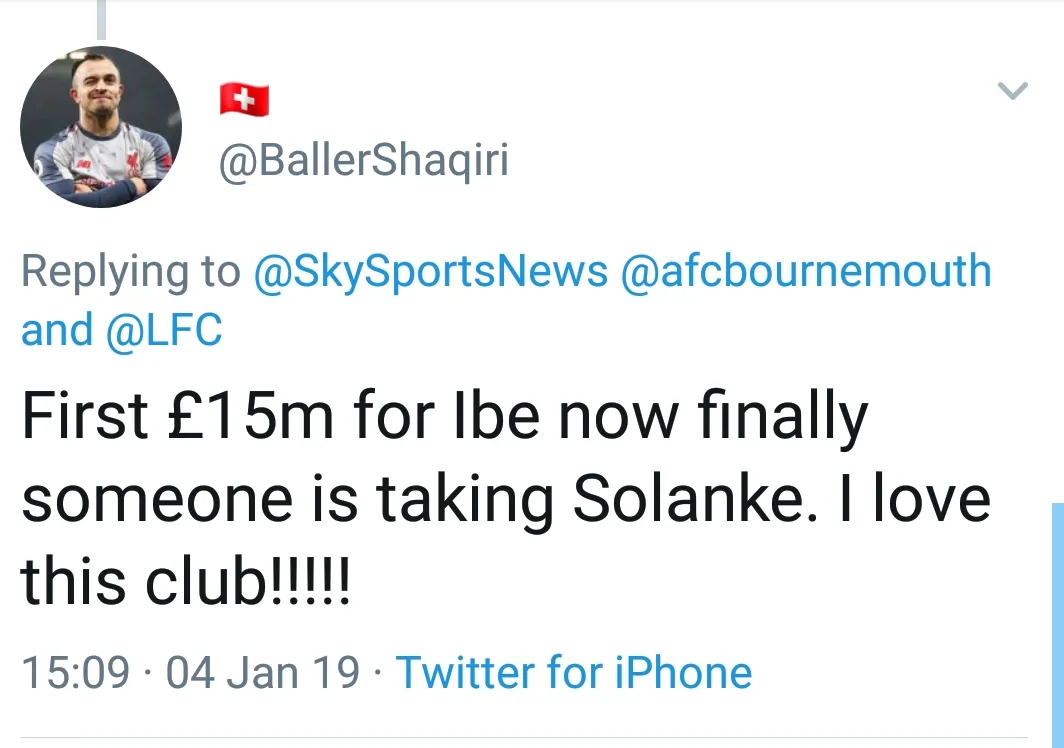Click the word "First" starting the tweet
The image size is (1064, 748).
tap(85, 419)
